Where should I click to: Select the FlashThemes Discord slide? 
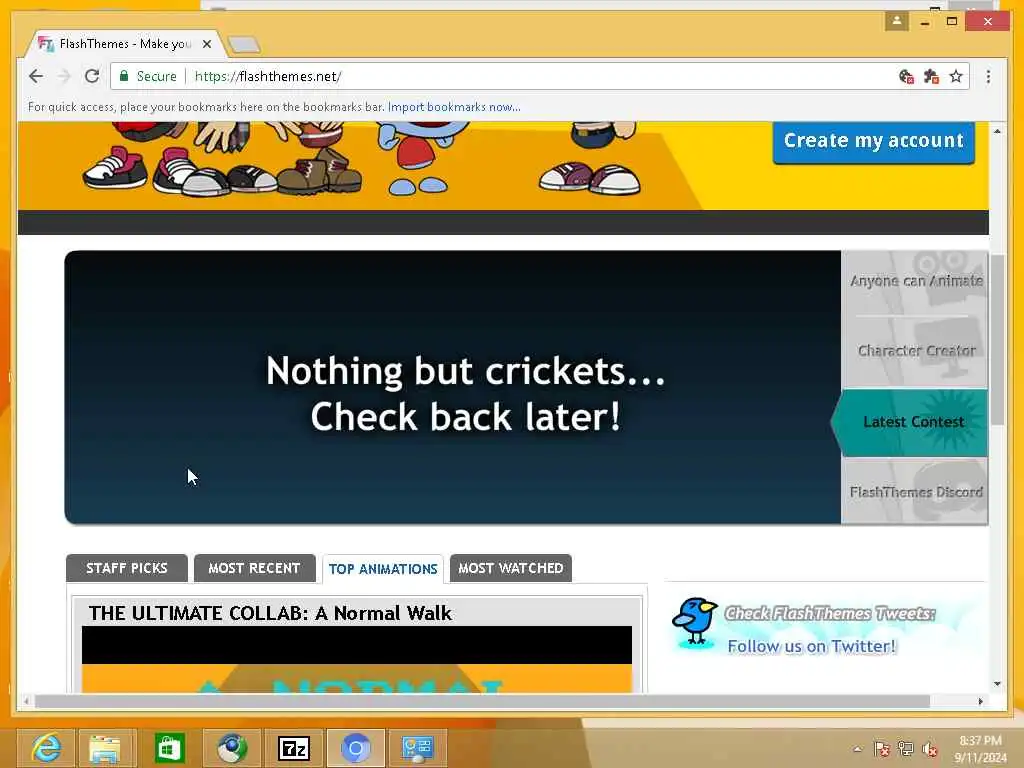914,491
